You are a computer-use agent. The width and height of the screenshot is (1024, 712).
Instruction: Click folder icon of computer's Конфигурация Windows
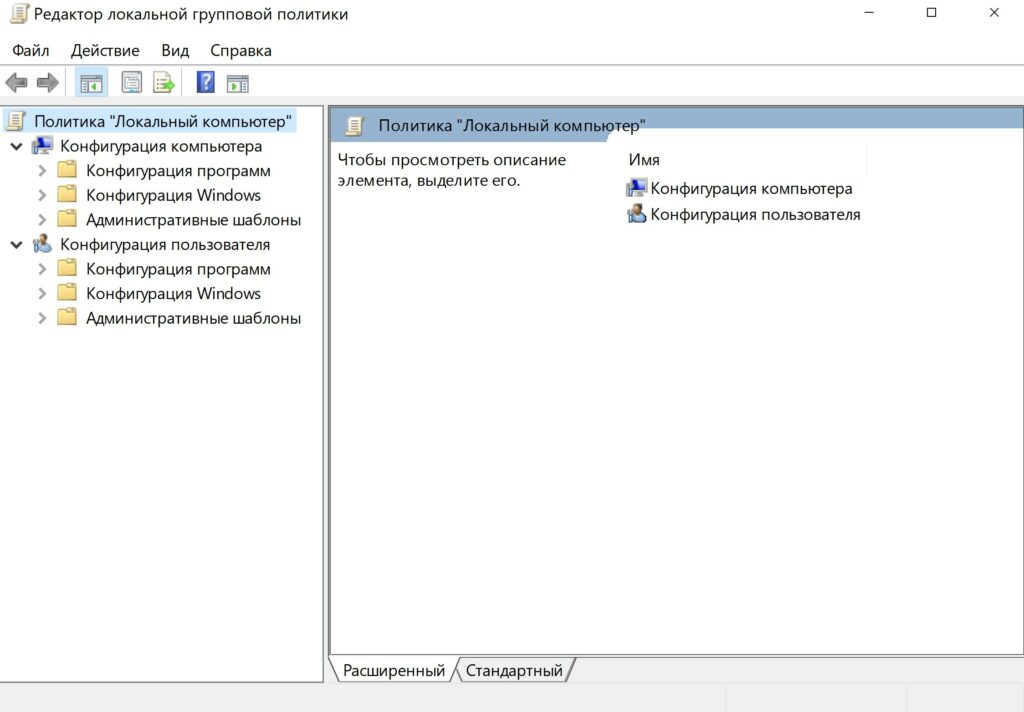coord(67,195)
